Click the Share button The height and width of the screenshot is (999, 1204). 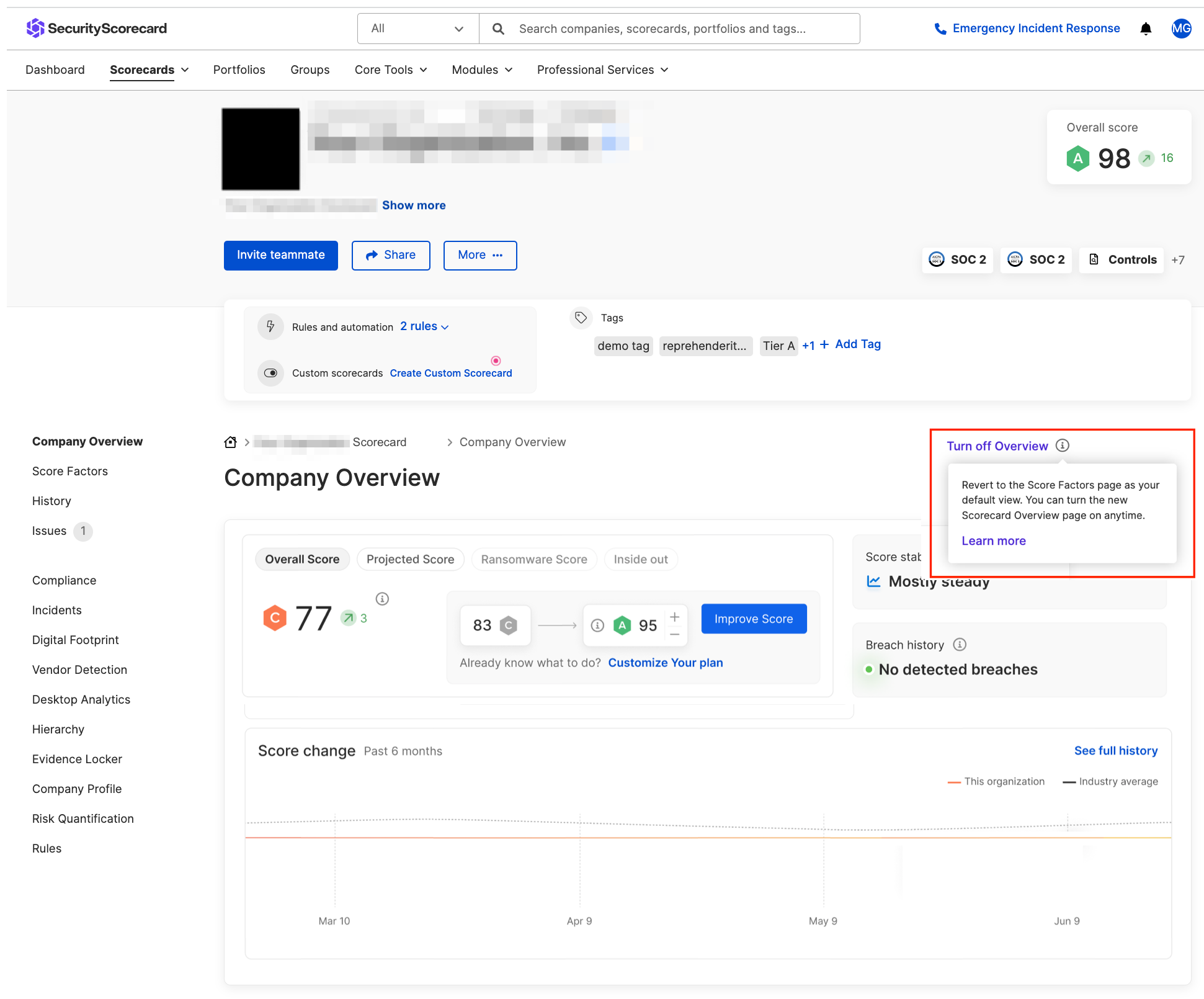coord(391,255)
